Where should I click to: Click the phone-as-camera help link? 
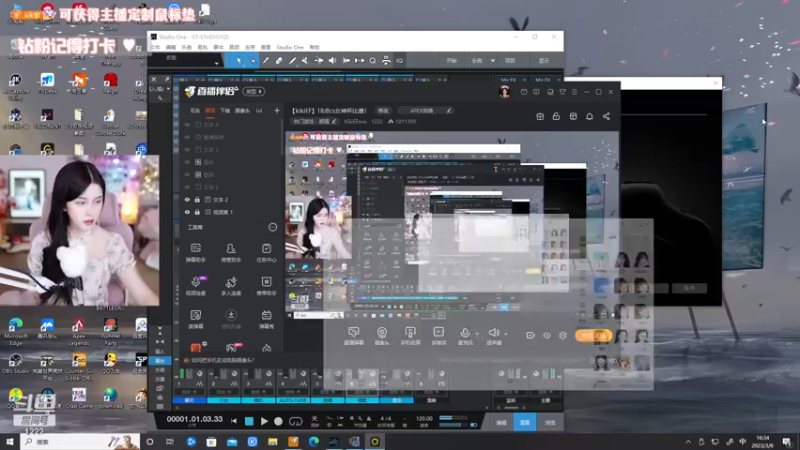tap(222, 360)
